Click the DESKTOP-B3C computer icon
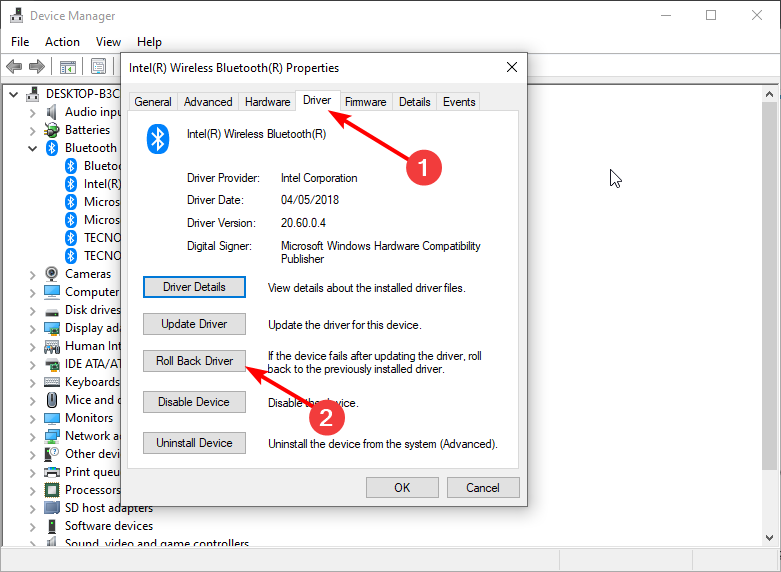This screenshot has height=572, width=781. 33,94
